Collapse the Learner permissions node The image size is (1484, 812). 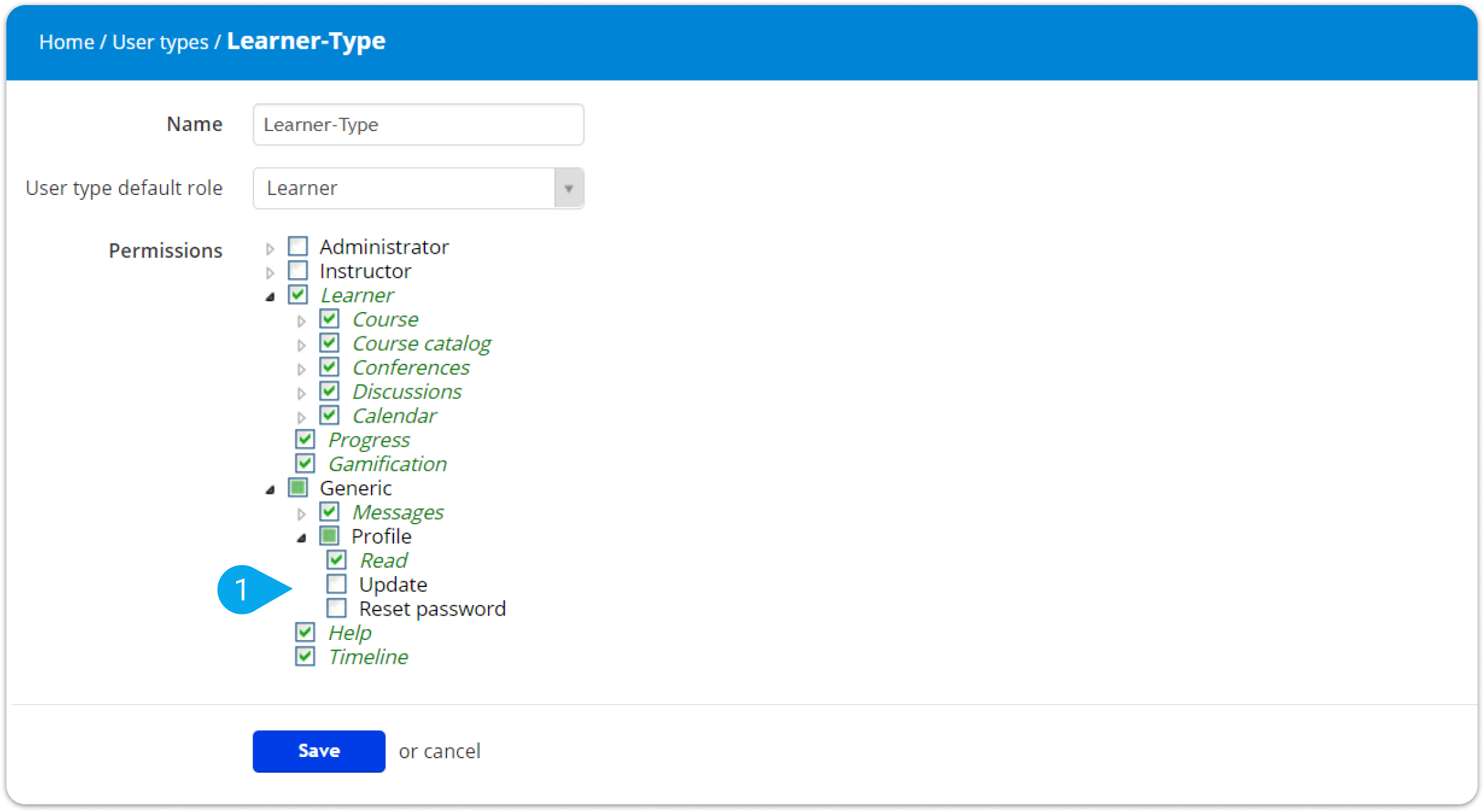(x=270, y=297)
